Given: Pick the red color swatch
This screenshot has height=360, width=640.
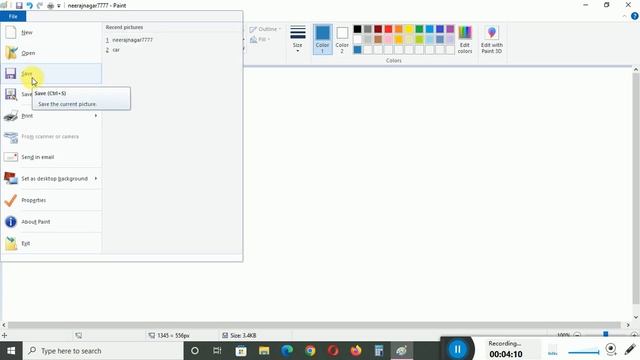Looking at the screenshot, I should coord(388,29).
